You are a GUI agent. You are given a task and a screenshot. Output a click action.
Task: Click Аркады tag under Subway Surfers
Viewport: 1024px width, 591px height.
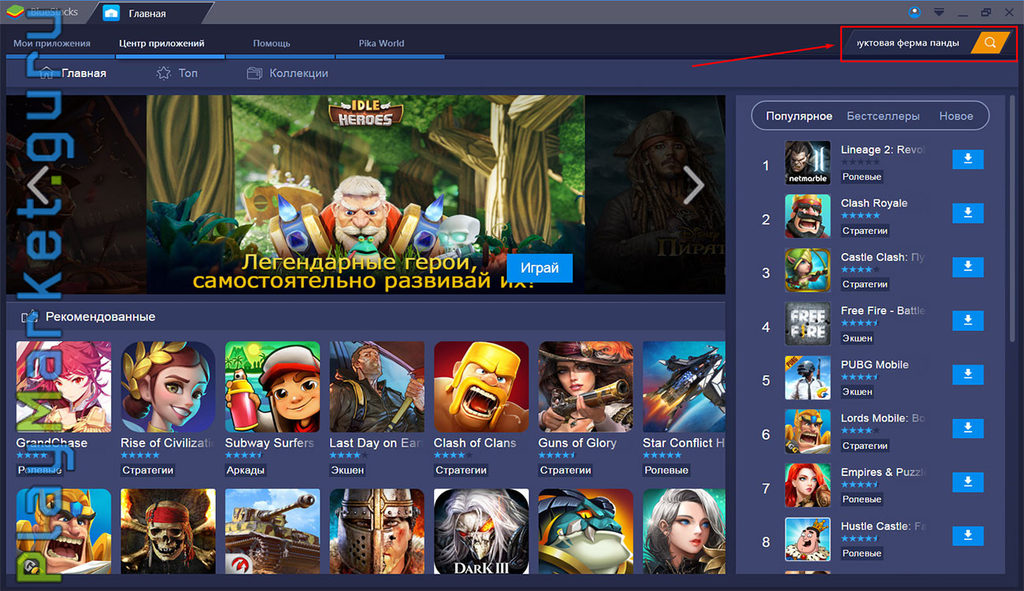pyautogui.click(x=245, y=470)
